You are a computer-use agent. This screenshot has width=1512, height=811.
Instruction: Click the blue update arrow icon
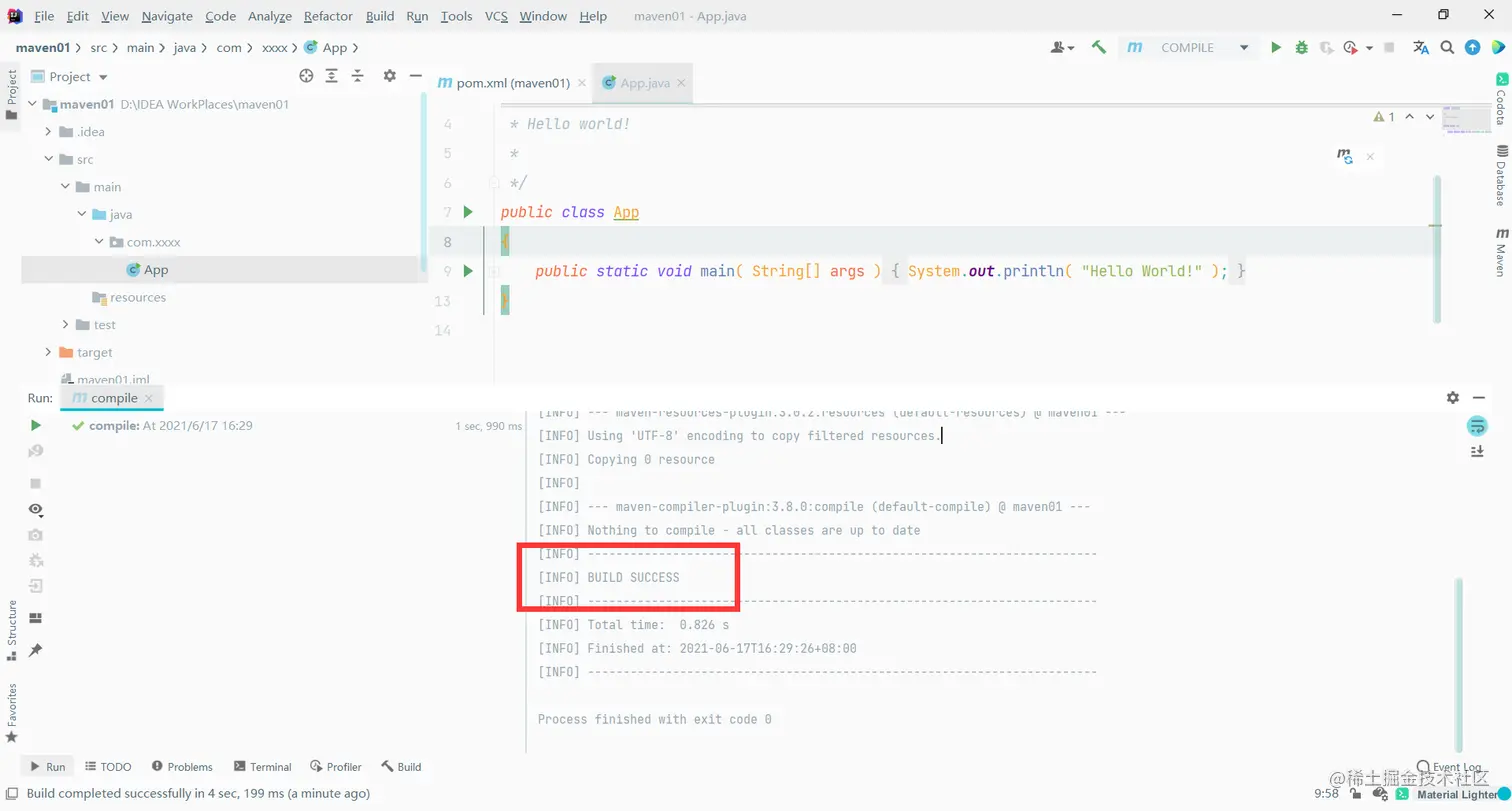(x=1472, y=47)
